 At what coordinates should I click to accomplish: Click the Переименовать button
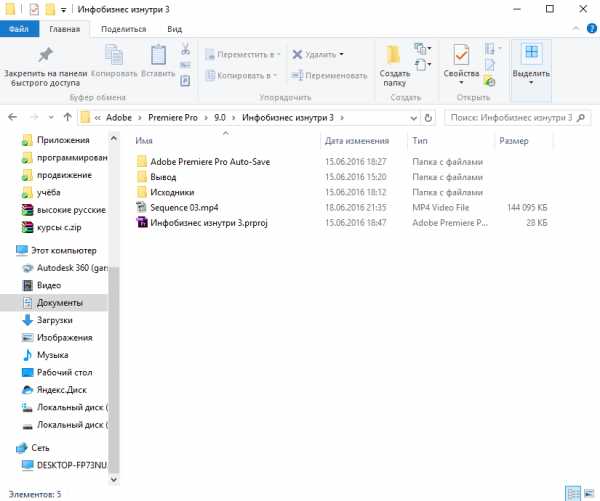pyautogui.click(x=329, y=75)
